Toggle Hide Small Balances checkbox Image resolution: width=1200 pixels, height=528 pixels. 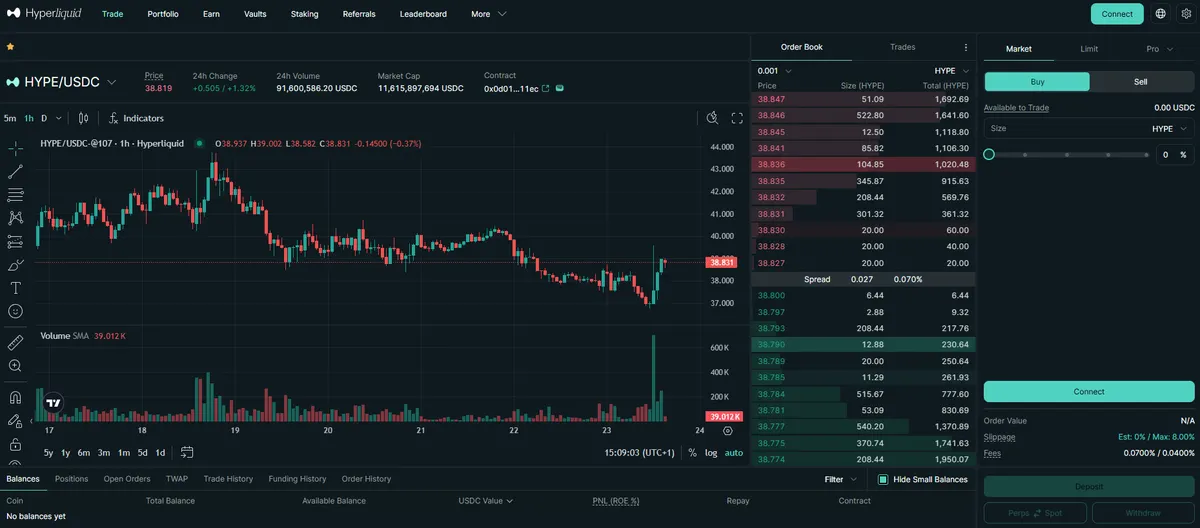click(x=883, y=479)
